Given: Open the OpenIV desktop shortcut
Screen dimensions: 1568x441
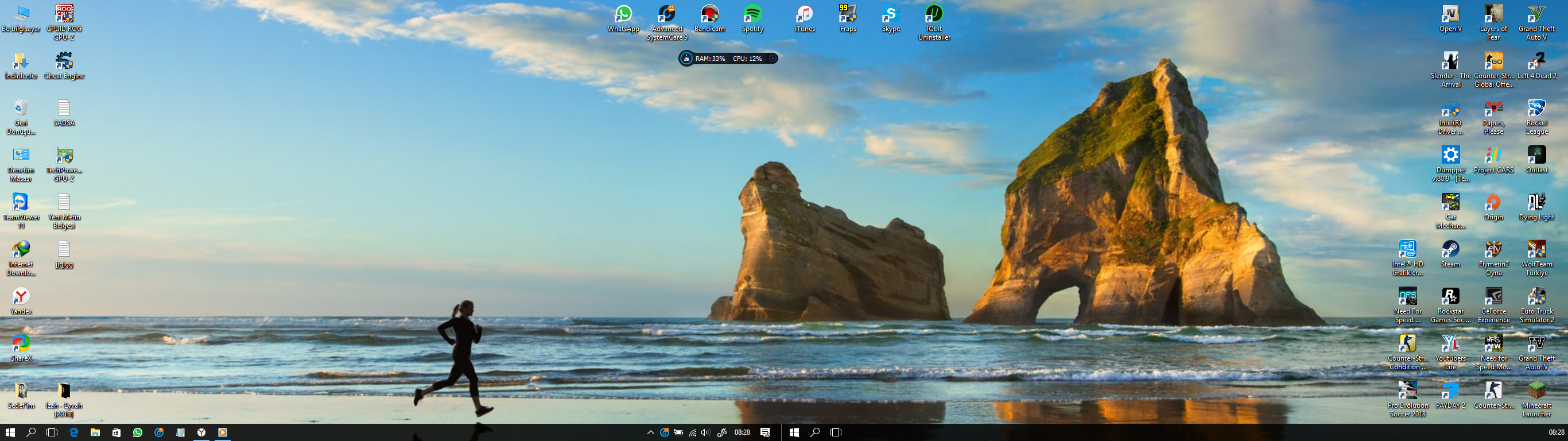Looking at the screenshot, I should [x=1450, y=18].
